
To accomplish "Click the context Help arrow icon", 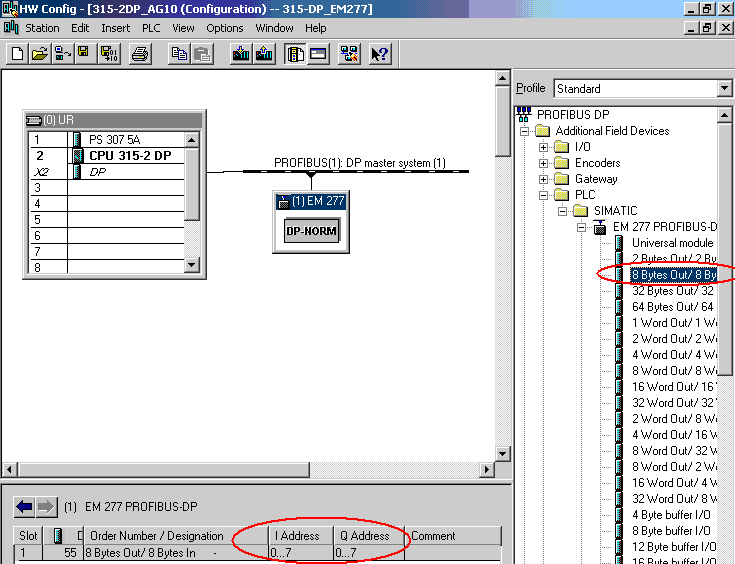I will pos(379,54).
